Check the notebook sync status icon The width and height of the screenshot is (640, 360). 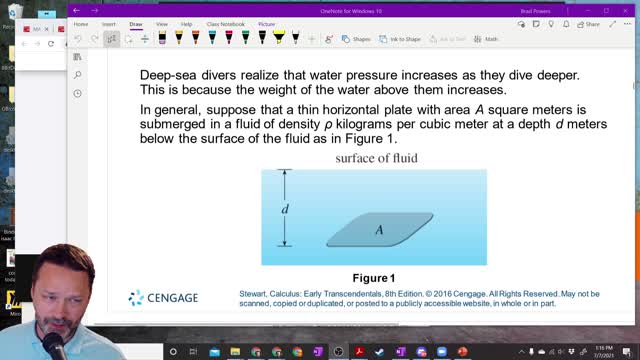pos(521,24)
